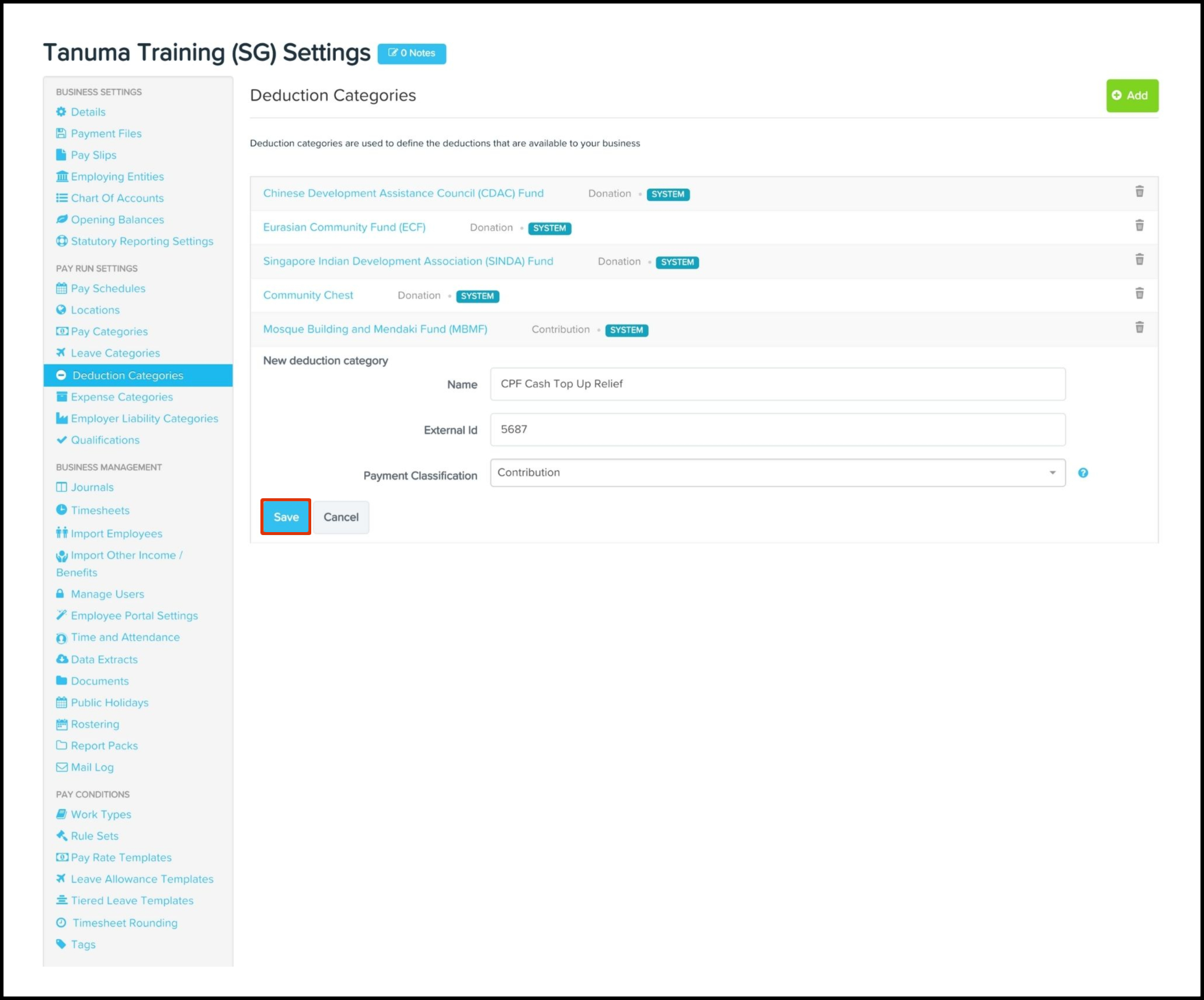Click the green Add button
The image size is (1204, 1000).
tap(1132, 95)
